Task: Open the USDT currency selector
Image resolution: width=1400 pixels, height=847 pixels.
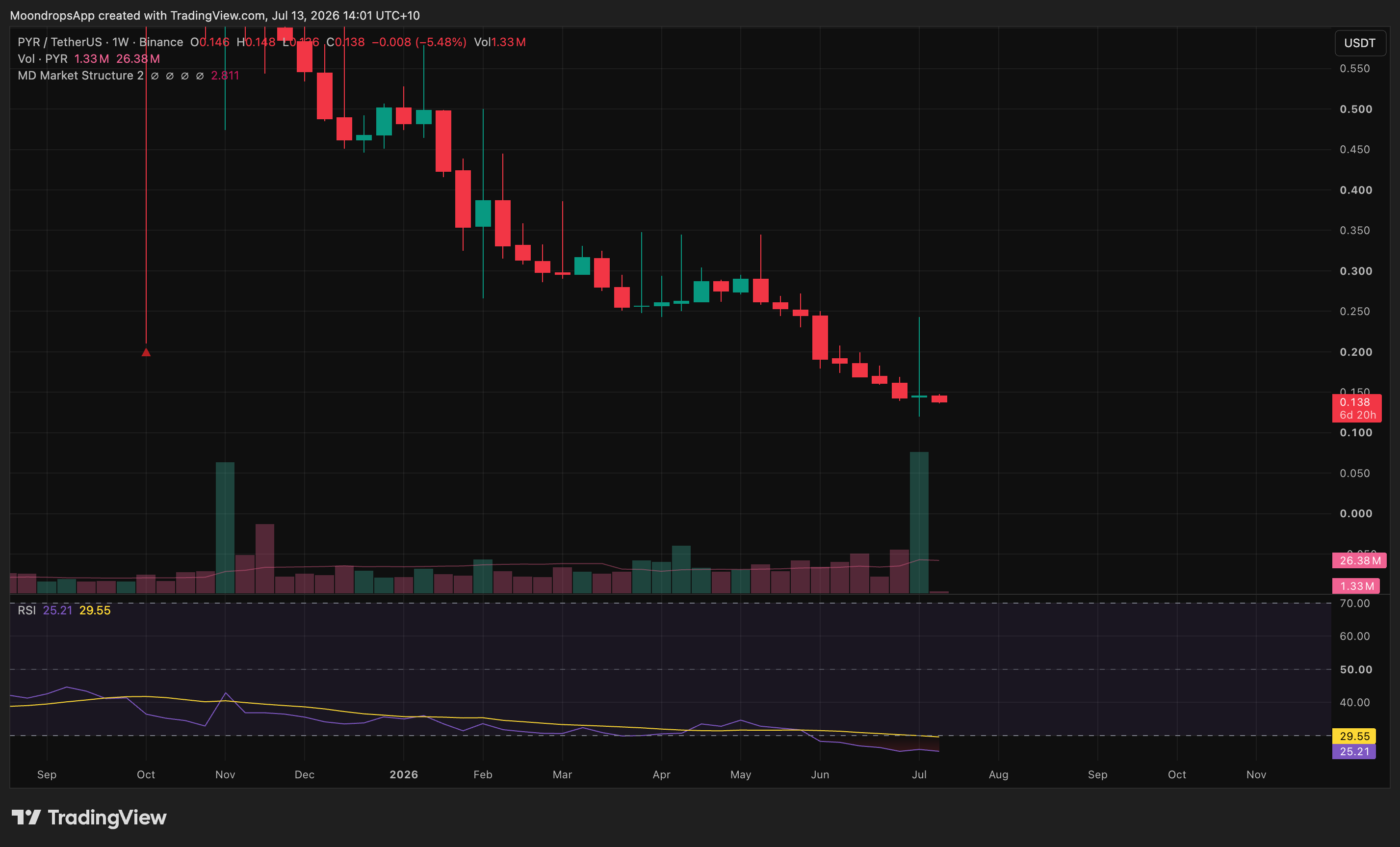Action: click(1360, 43)
